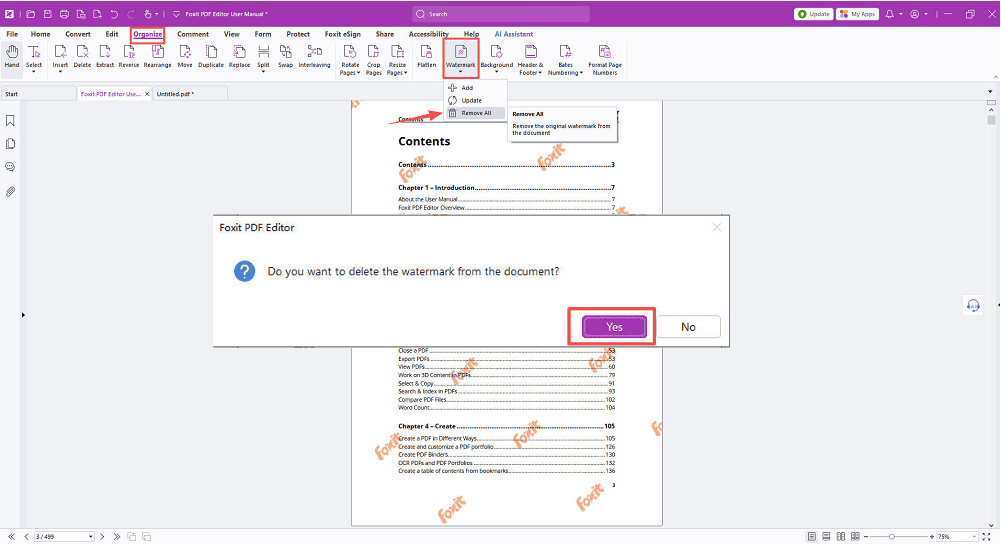
Task: Switch to facing pages view mode
Action: tap(841, 537)
